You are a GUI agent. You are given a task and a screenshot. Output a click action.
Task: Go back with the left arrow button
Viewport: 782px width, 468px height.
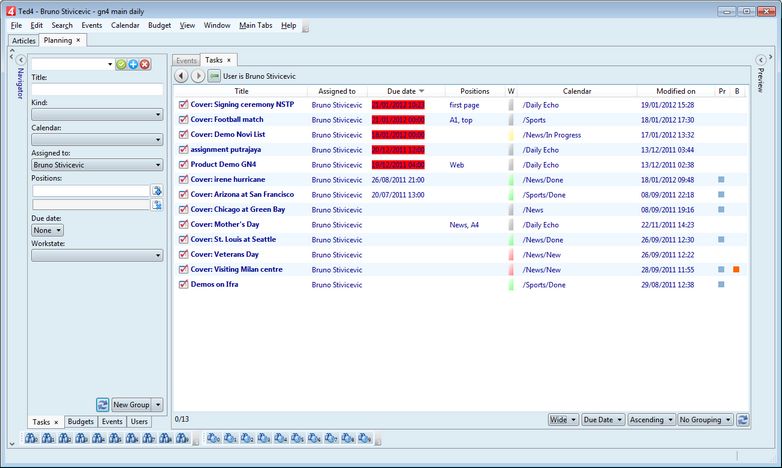(181, 76)
